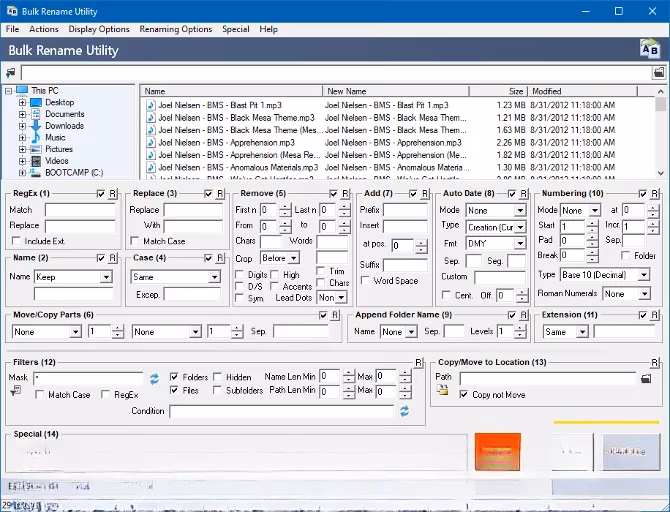Reset Name (2) with its R button
Screen dimensions: 670x512
[x=112, y=258]
